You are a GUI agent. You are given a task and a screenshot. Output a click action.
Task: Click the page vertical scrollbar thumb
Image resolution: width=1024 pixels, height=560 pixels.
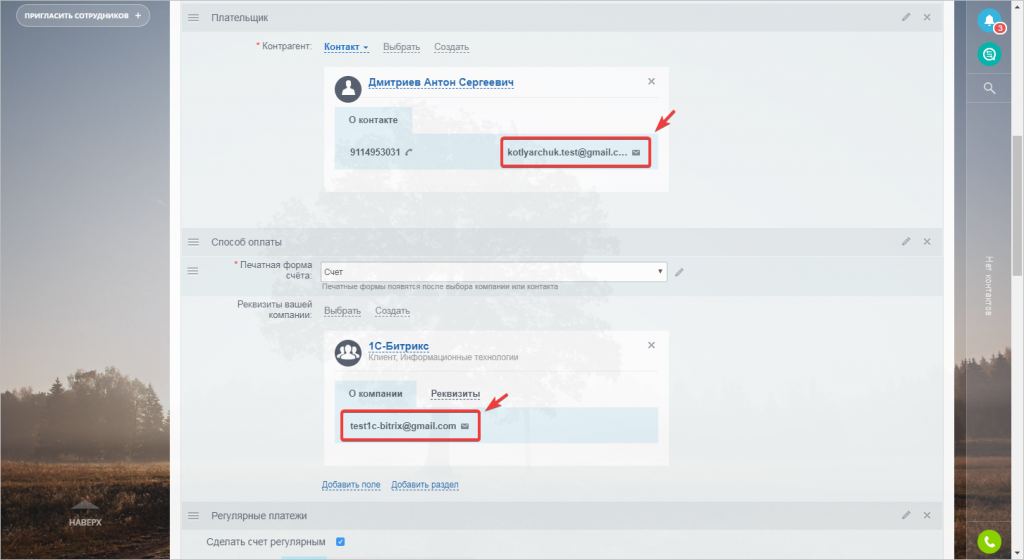tap(1017, 206)
